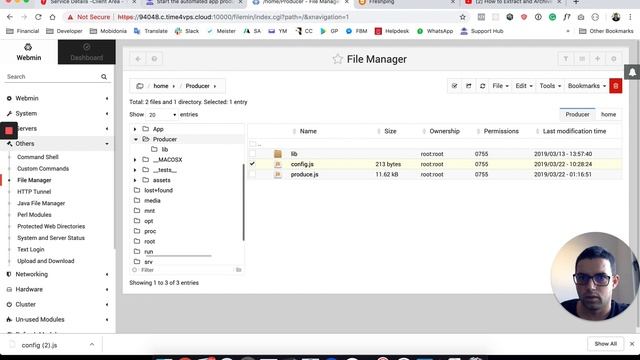
Task: Open Text Login module
Action: pos(31,249)
